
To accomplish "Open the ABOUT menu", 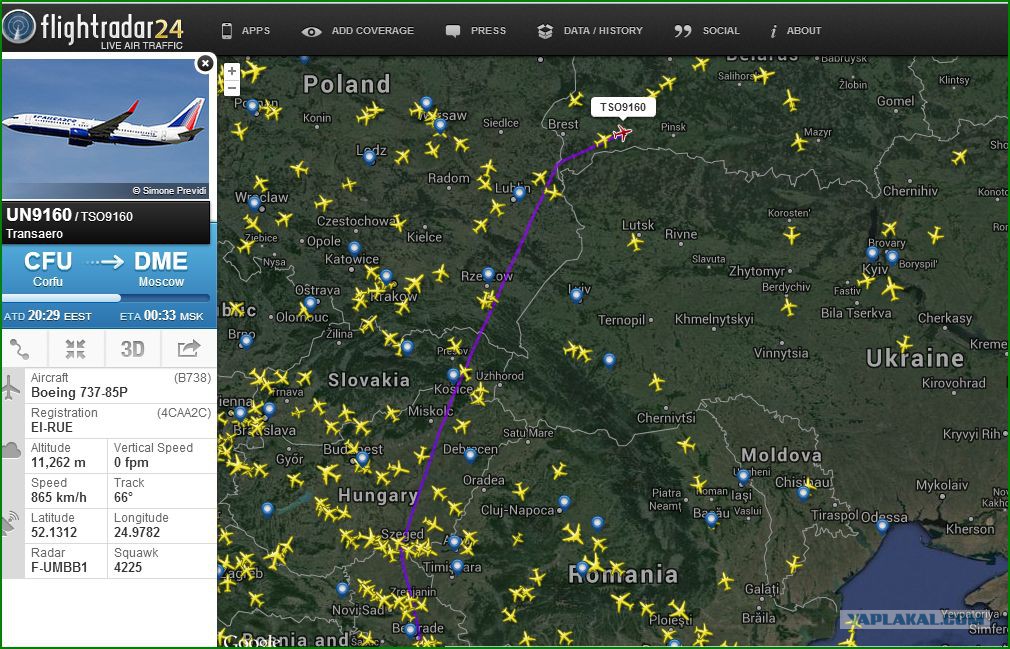I will pyautogui.click(x=796, y=30).
